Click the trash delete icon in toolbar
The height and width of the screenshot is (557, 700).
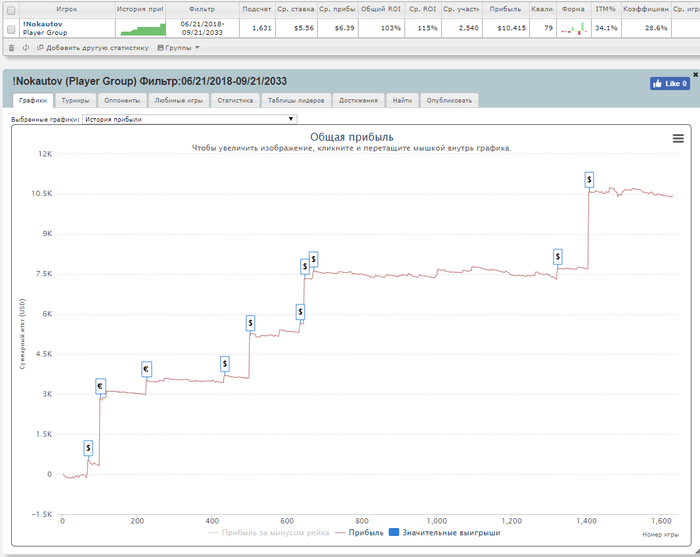12,48
